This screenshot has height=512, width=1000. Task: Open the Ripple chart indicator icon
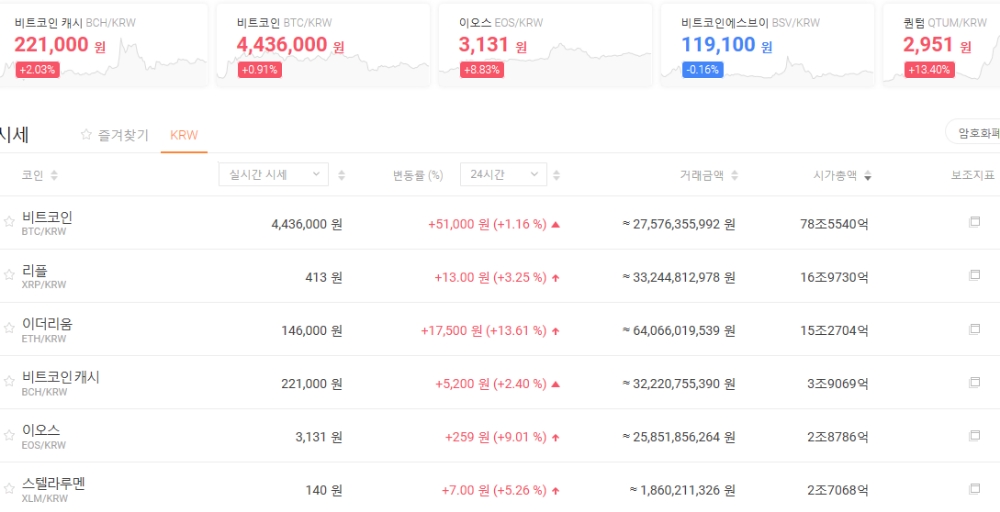(x=974, y=276)
